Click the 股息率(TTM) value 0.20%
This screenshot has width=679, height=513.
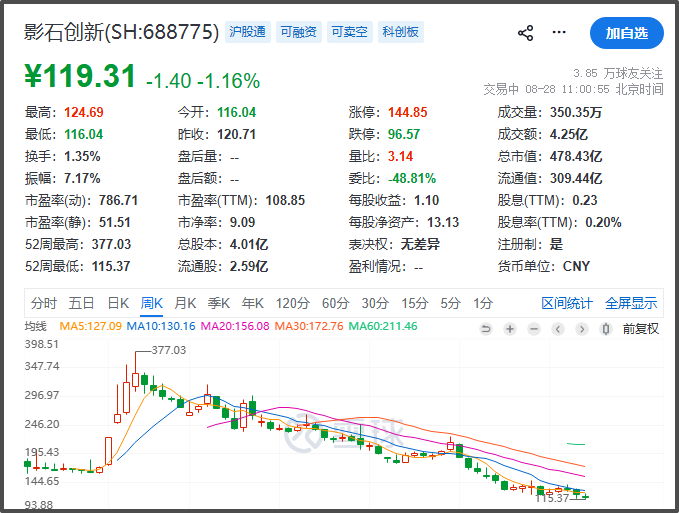click(603, 223)
